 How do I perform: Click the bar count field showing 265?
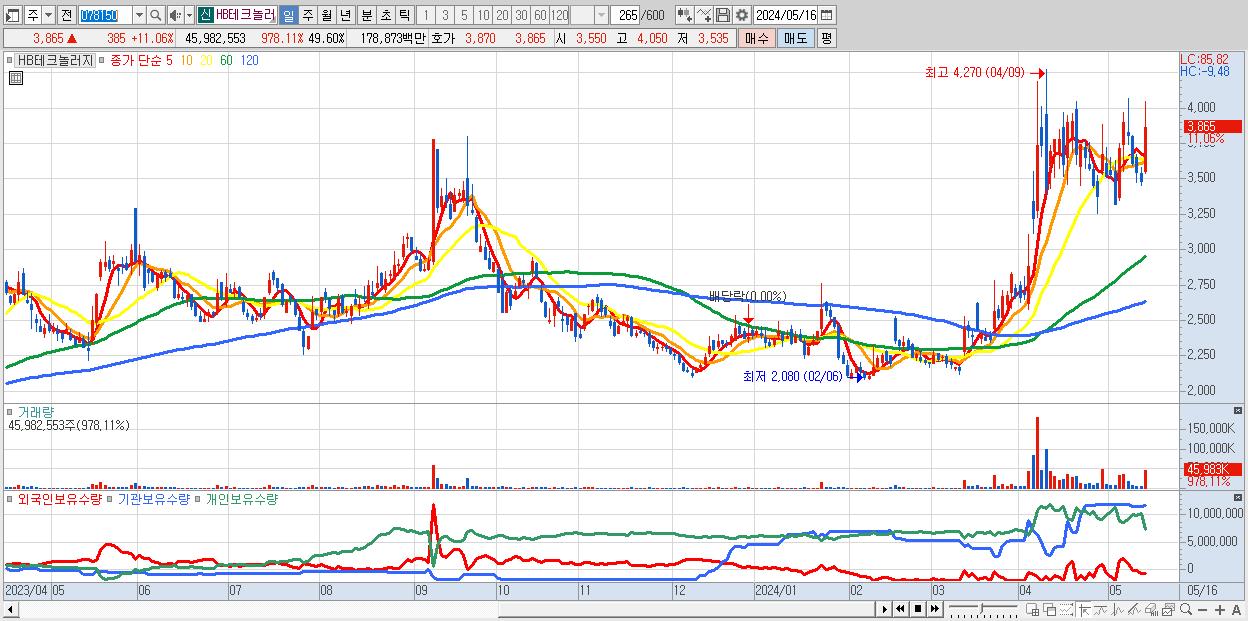[626, 15]
